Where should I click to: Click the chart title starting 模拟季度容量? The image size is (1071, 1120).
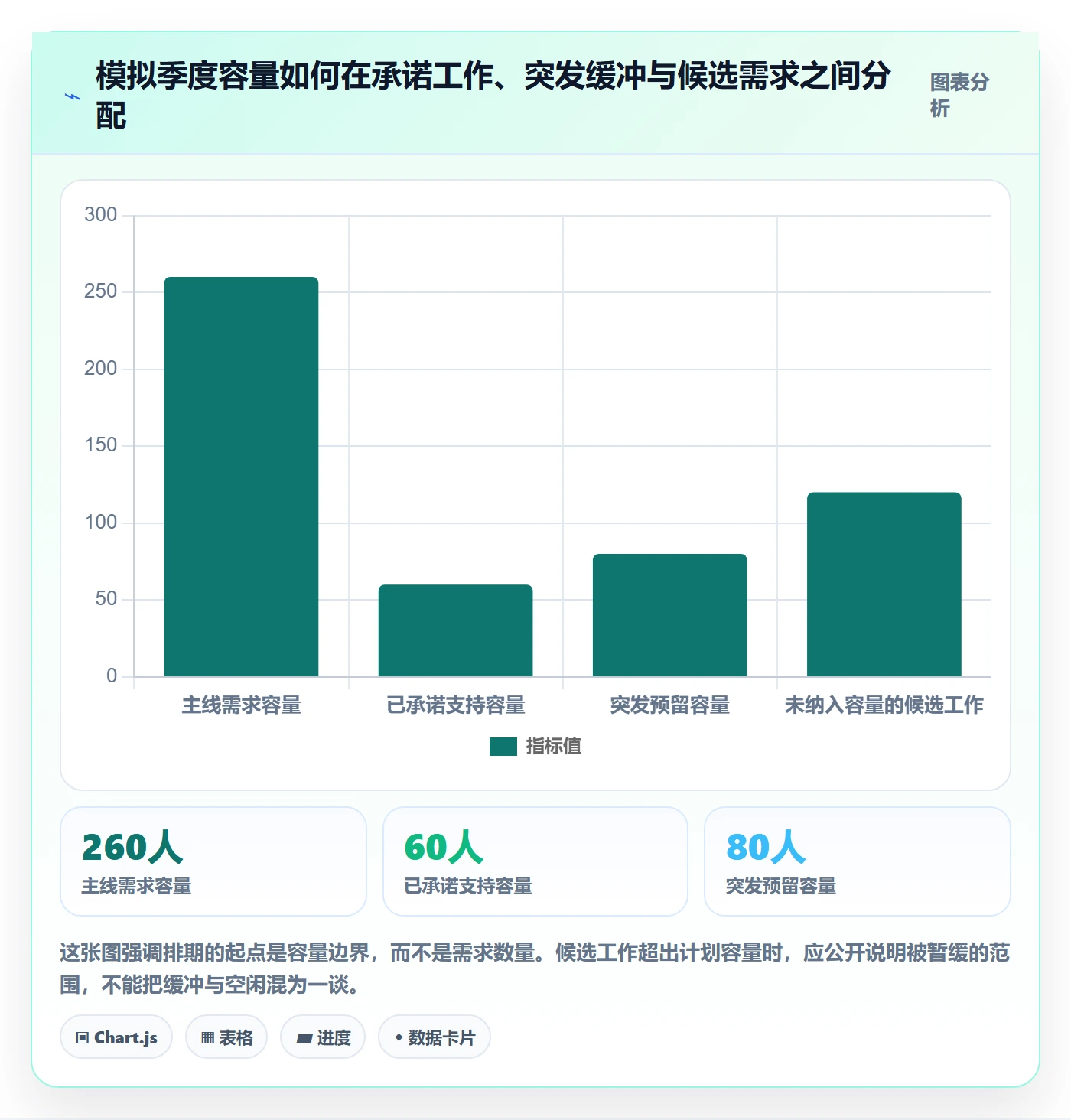(493, 96)
